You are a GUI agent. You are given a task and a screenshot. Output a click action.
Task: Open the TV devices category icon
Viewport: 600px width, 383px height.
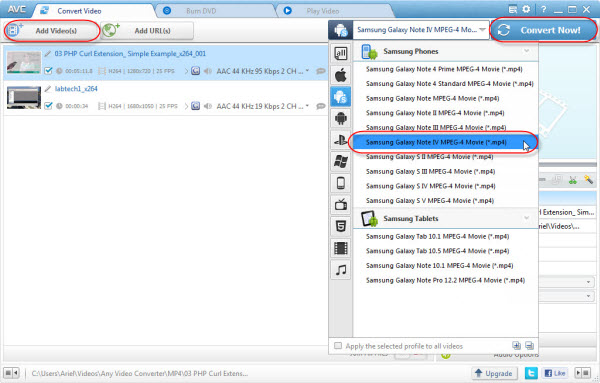[341, 205]
